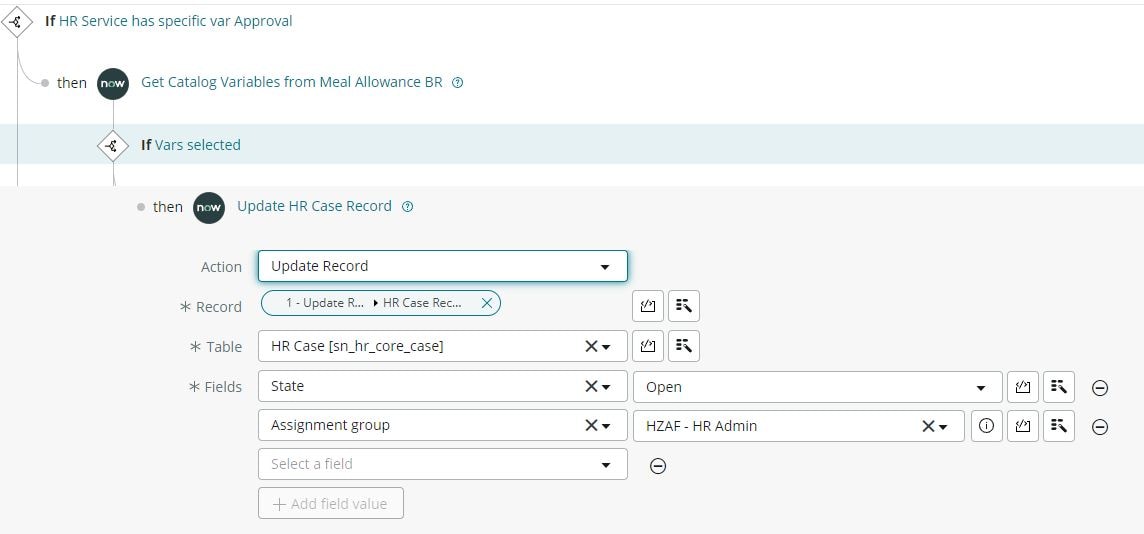Expand the State field name dropdown

coord(606,387)
